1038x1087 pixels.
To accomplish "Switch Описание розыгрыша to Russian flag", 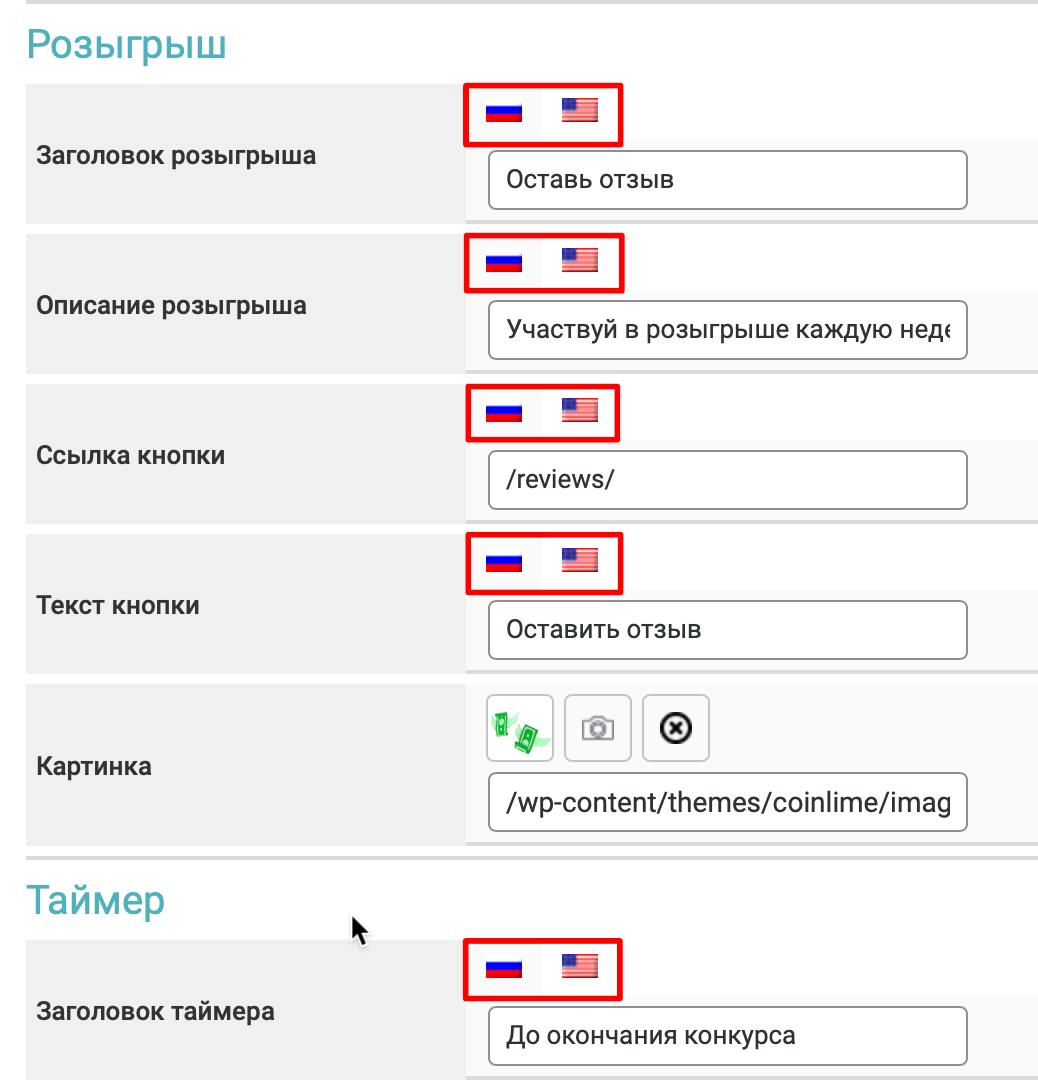I will point(504,263).
